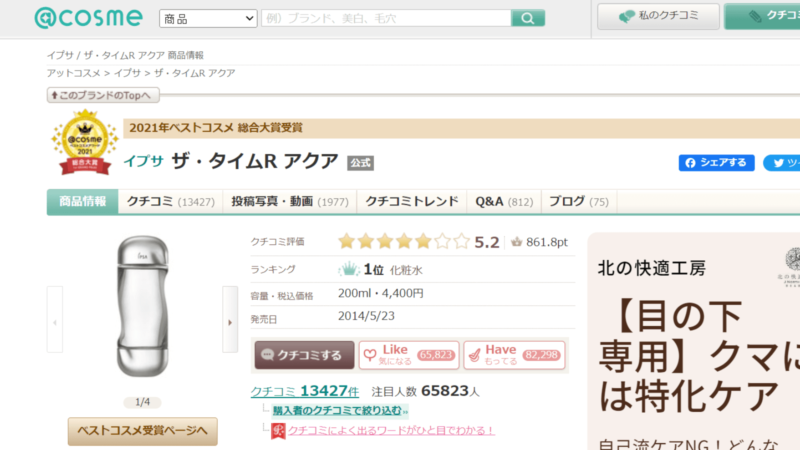
Task: Click the red icon beside the word-trend link
Action: pos(278,431)
